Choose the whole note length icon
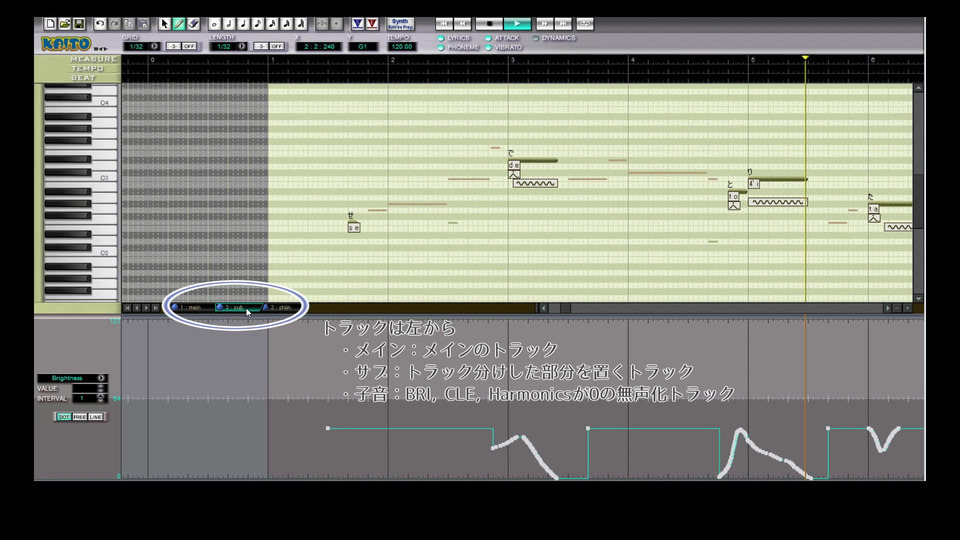 pyautogui.click(x=214, y=24)
